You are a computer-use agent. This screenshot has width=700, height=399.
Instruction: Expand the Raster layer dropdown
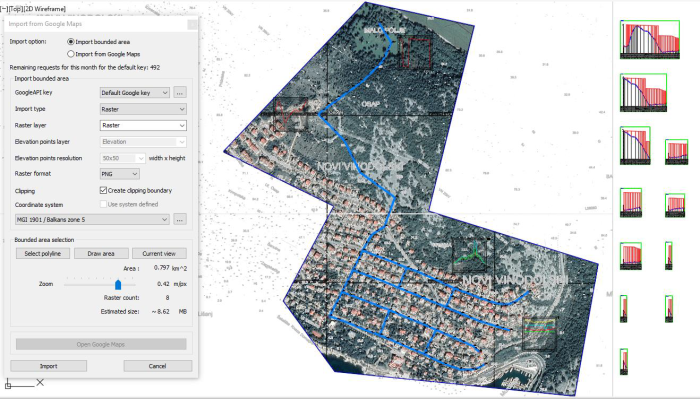[x=143, y=125]
